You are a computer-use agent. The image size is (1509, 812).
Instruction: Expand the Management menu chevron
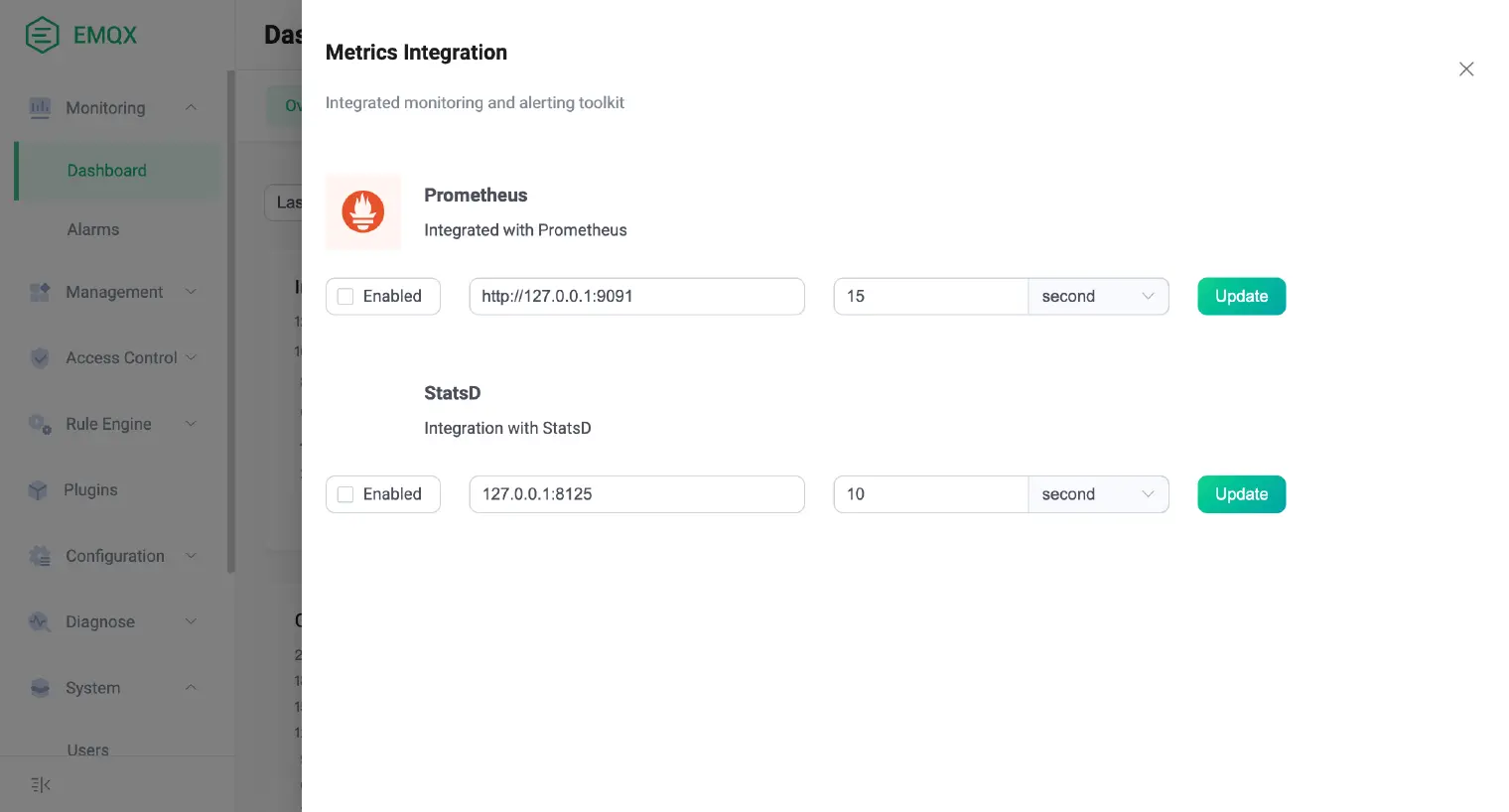point(191,292)
